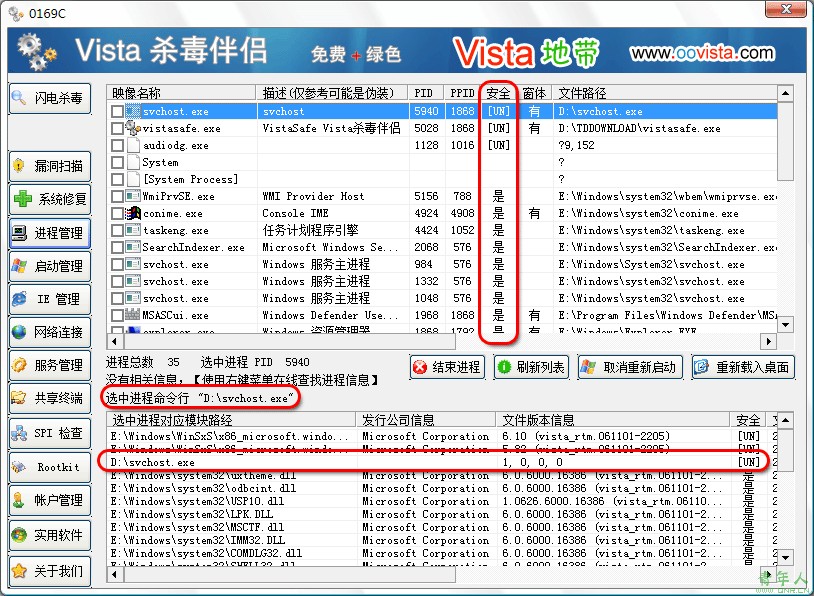Open the 关于我们 about section

pyautogui.click(x=50, y=571)
